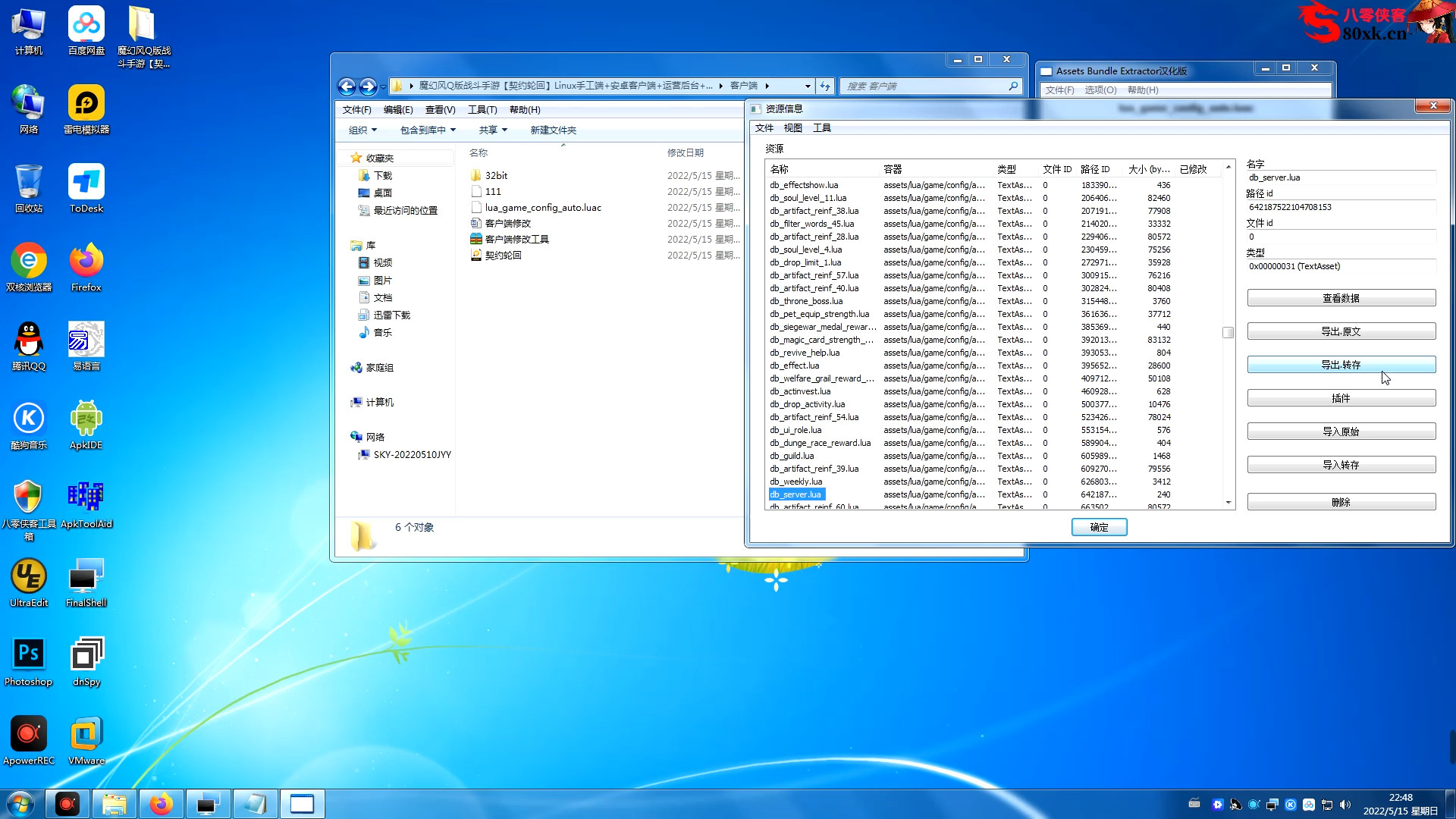Open 选项(O) menu in Assets Bundle Extractor
The height and width of the screenshot is (819, 1456).
(x=1100, y=90)
